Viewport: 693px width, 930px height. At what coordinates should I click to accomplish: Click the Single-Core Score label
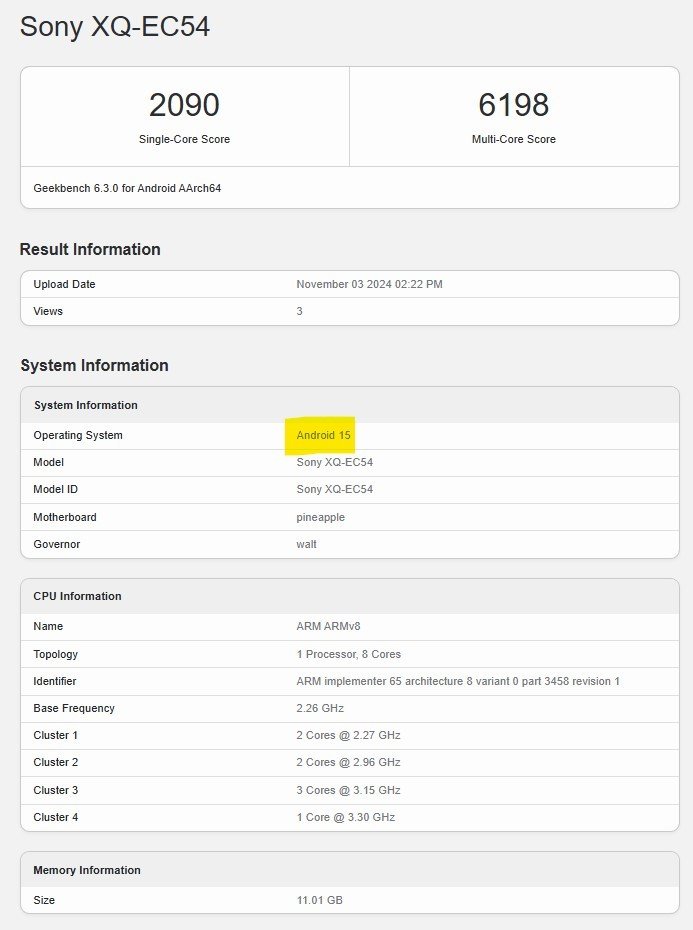tap(184, 140)
